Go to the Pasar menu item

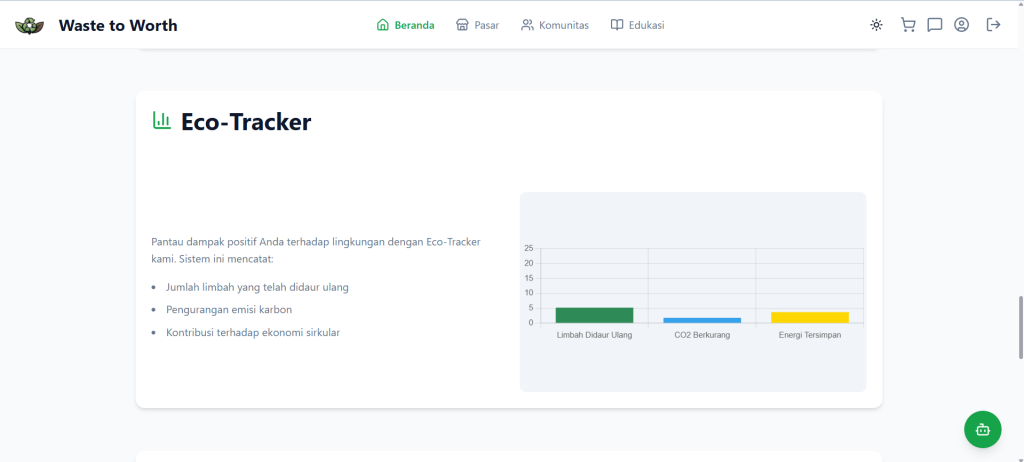[477, 25]
